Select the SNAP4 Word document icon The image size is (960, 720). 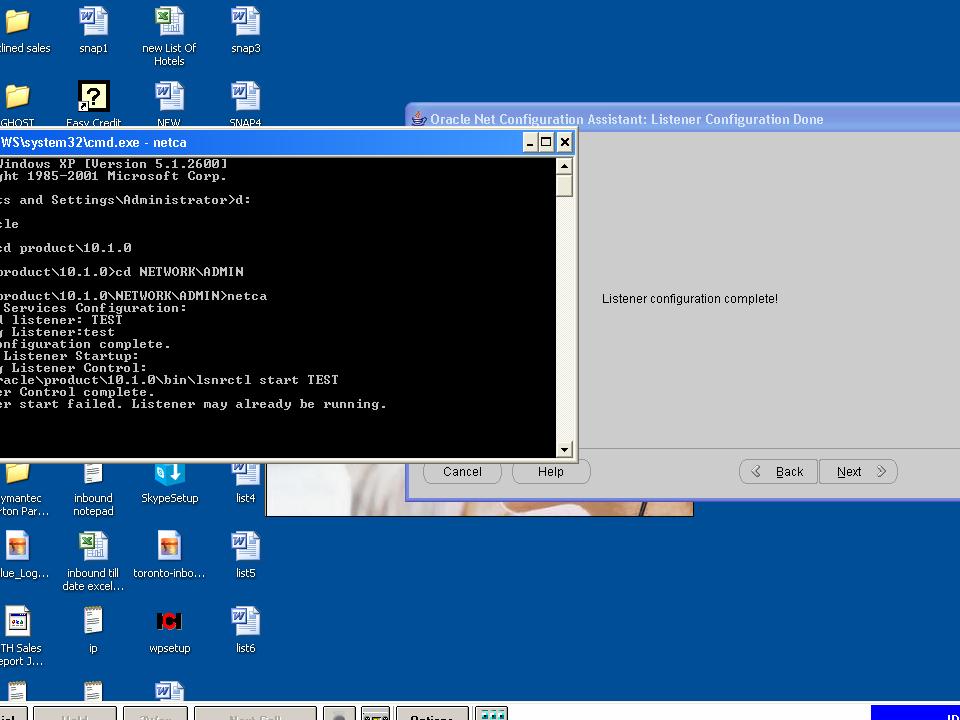coord(246,97)
